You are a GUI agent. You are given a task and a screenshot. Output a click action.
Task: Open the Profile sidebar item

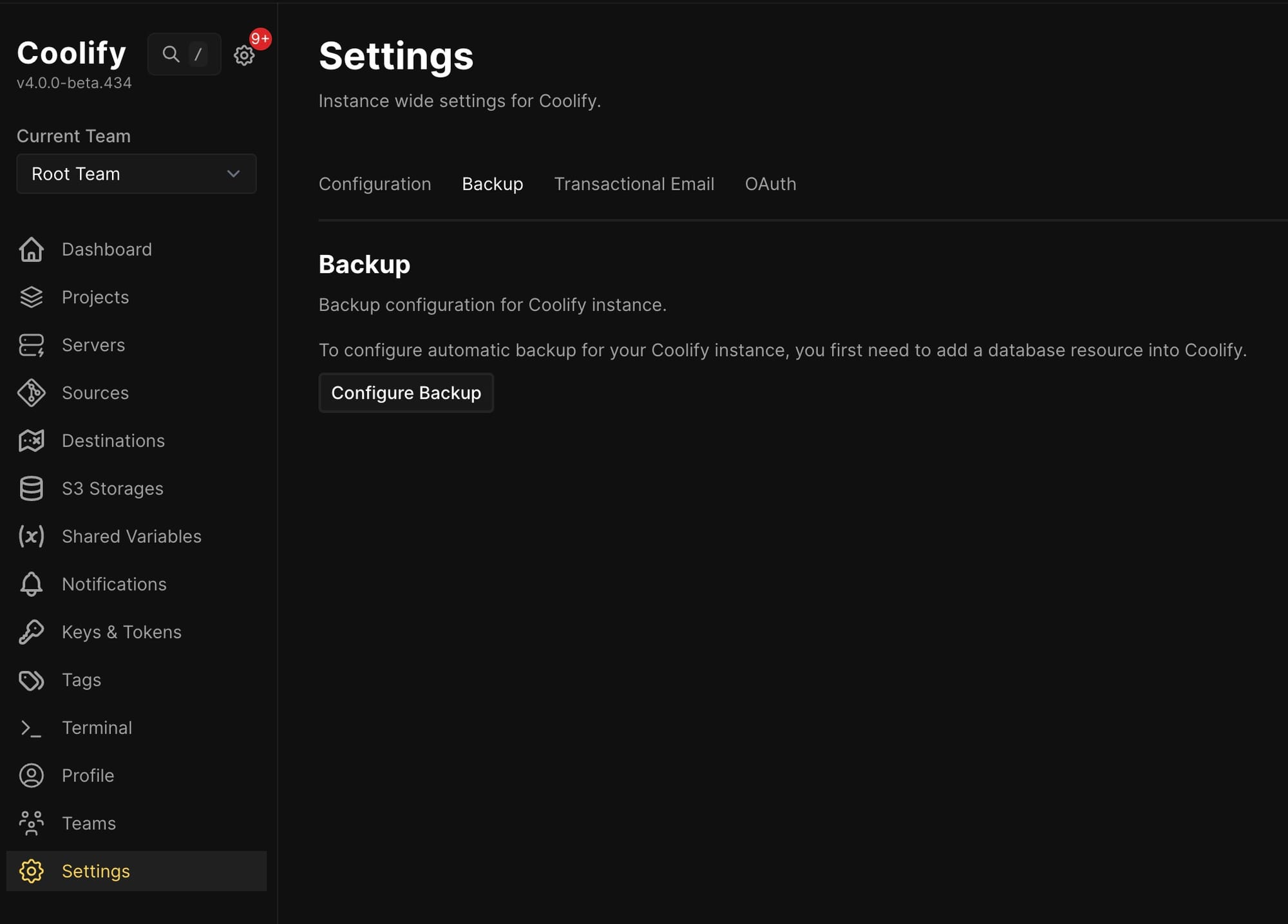coord(88,775)
